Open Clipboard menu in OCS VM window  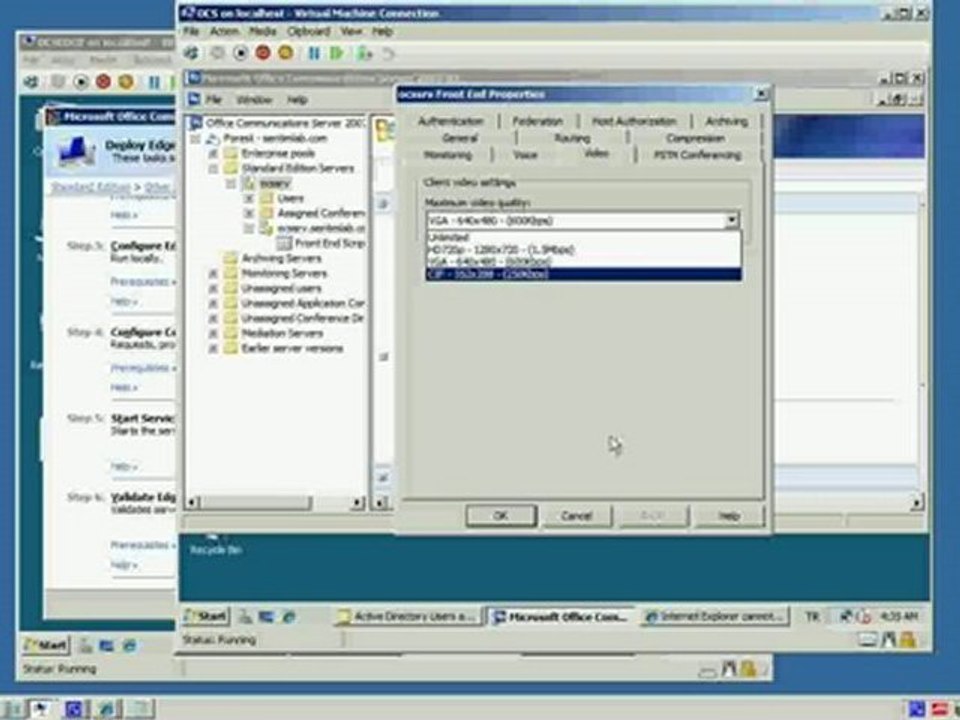[x=309, y=31]
